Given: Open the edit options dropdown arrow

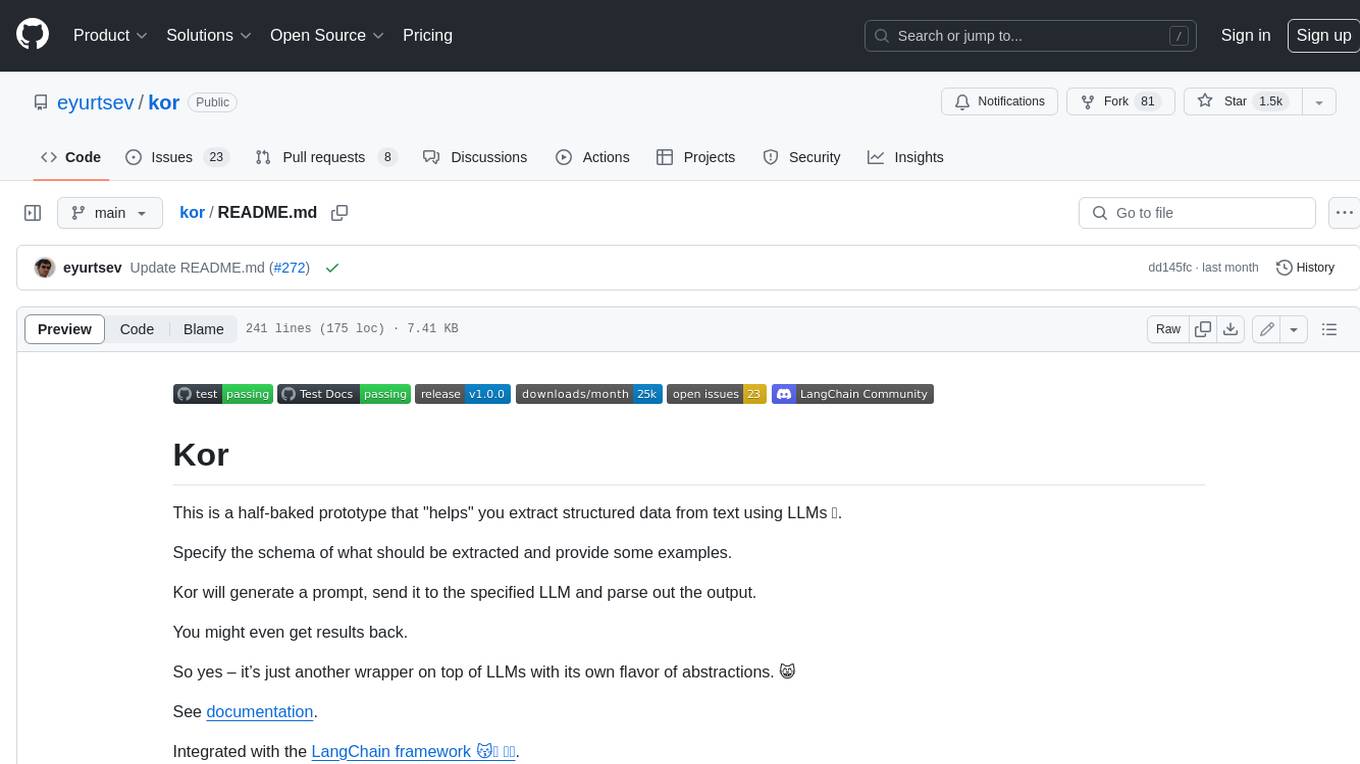Looking at the screenshot, I should [1294, 329].
